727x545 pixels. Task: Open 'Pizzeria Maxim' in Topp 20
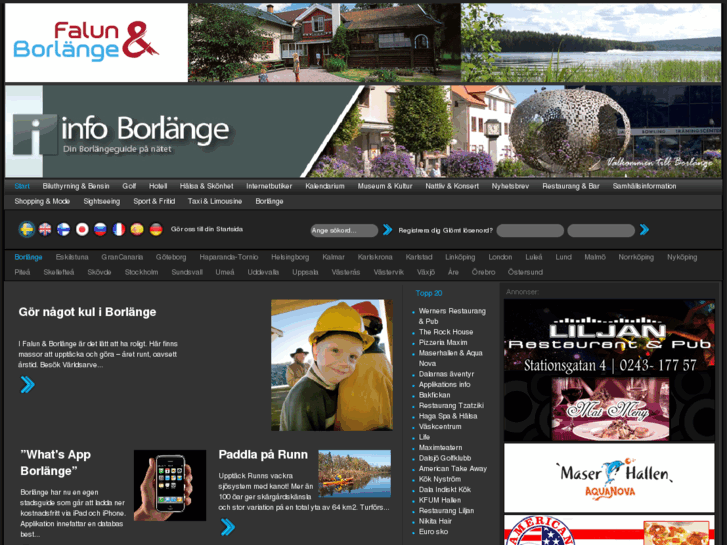tap(443, 342)
